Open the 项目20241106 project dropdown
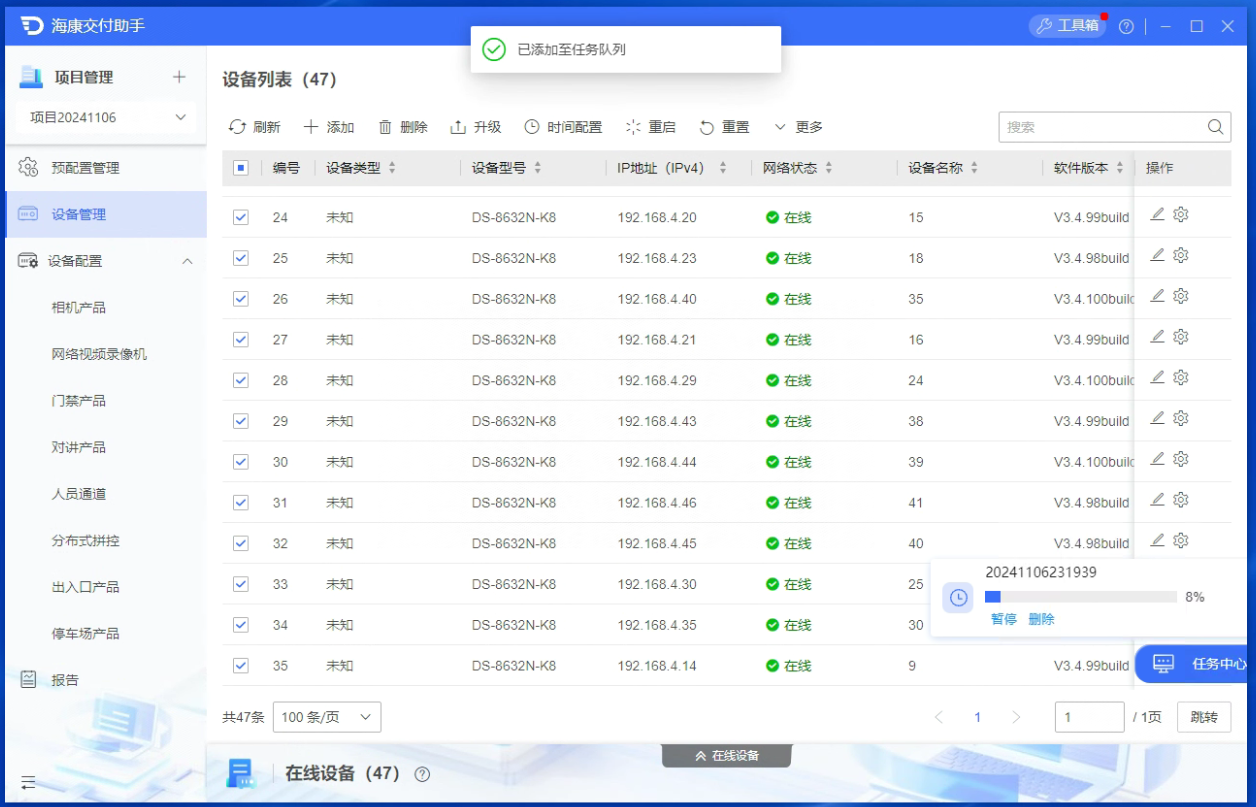The width and height of the screenshot is (1256, 807). [x=108, y=117]
